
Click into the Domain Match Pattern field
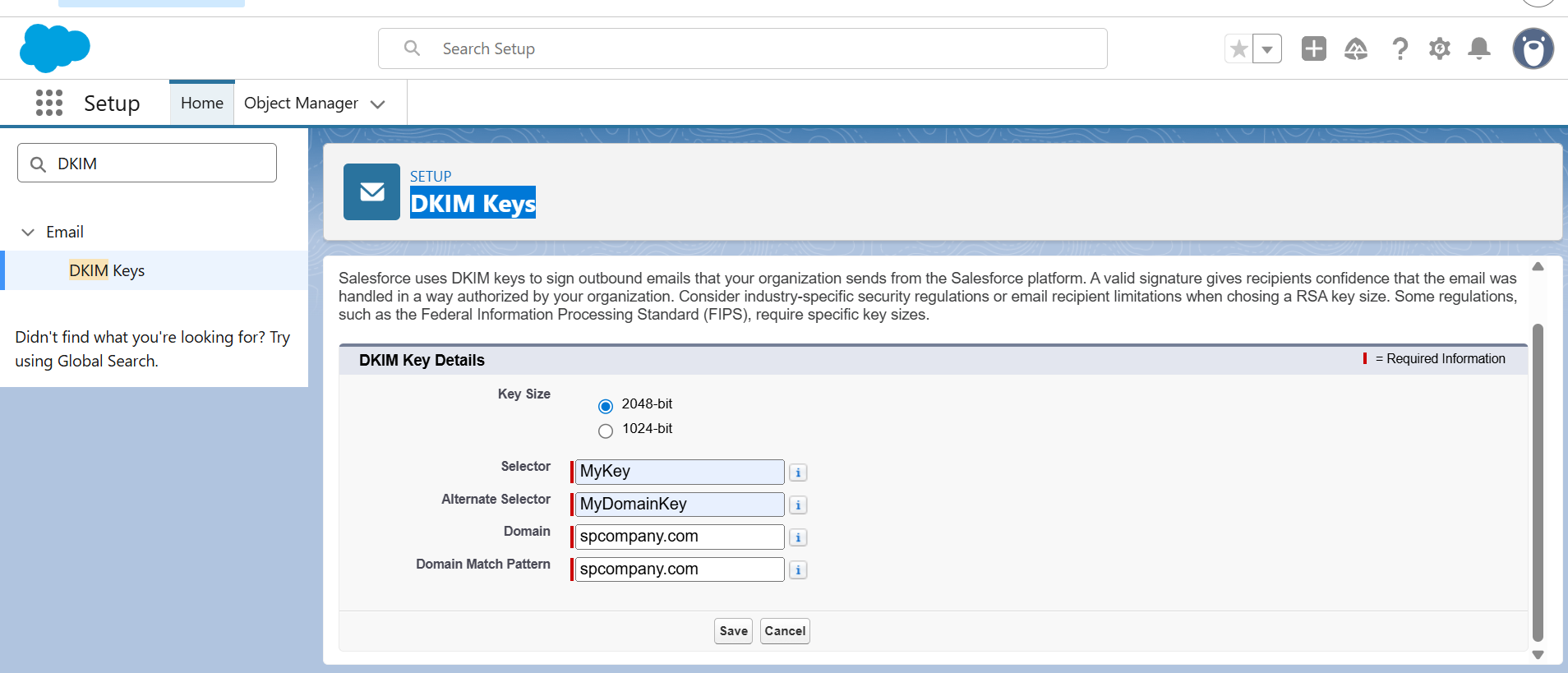[x=679, y=569]
